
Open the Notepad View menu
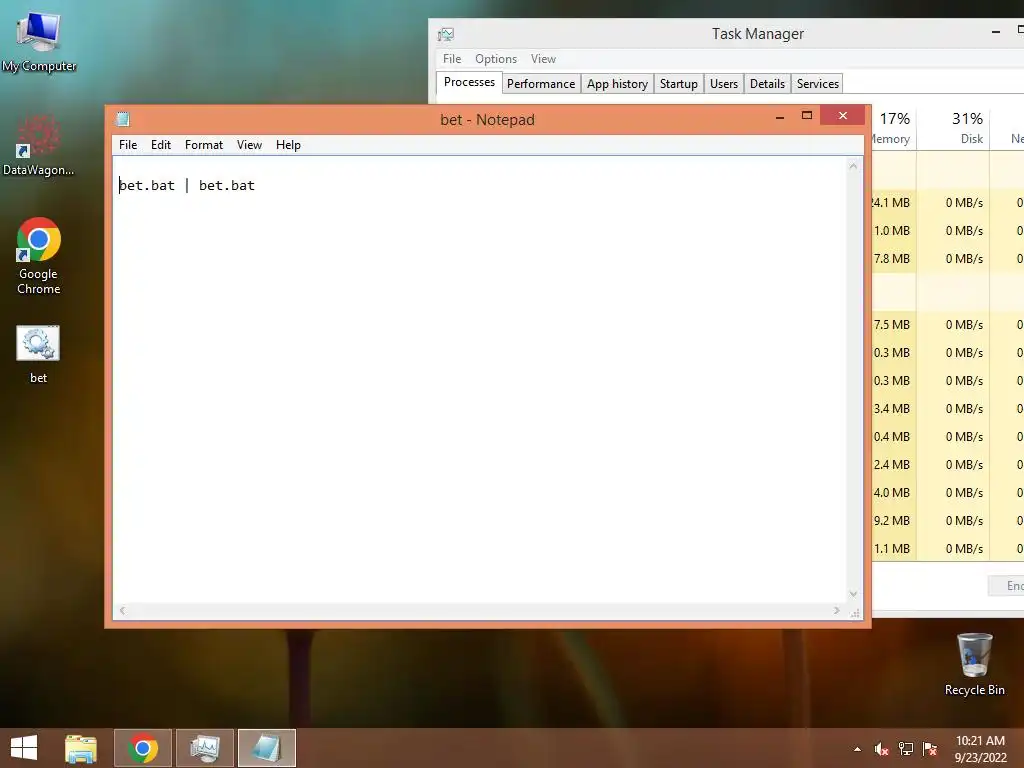(249, 145)
